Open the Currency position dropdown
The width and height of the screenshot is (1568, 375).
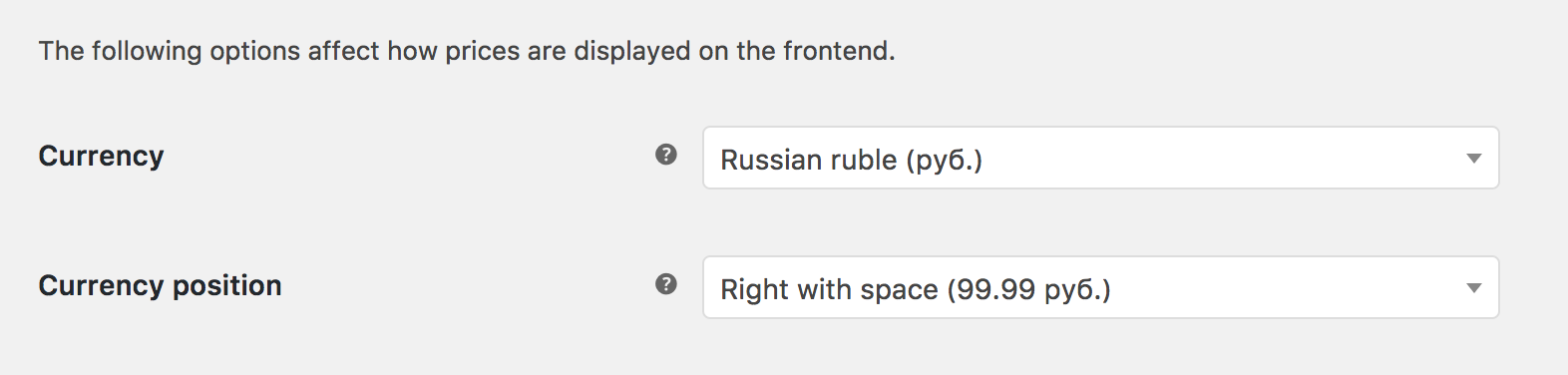coord(1101,287)
